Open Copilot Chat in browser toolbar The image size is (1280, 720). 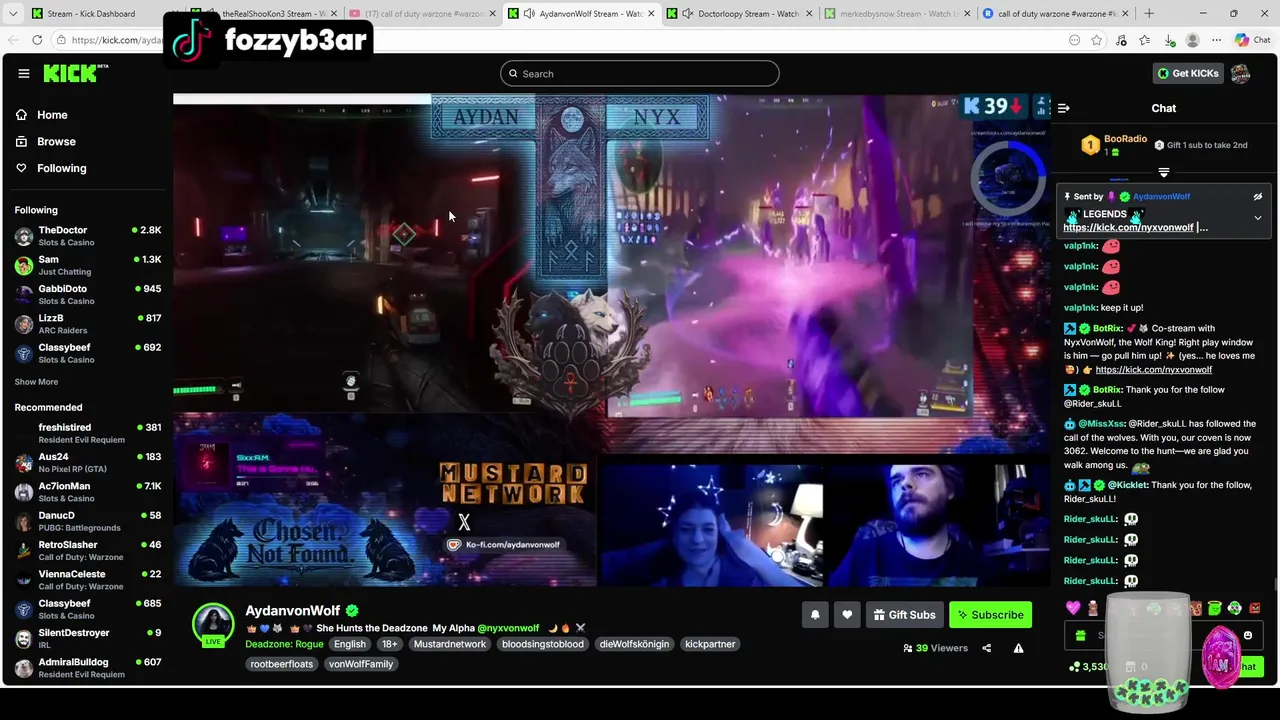[1252, 40]
